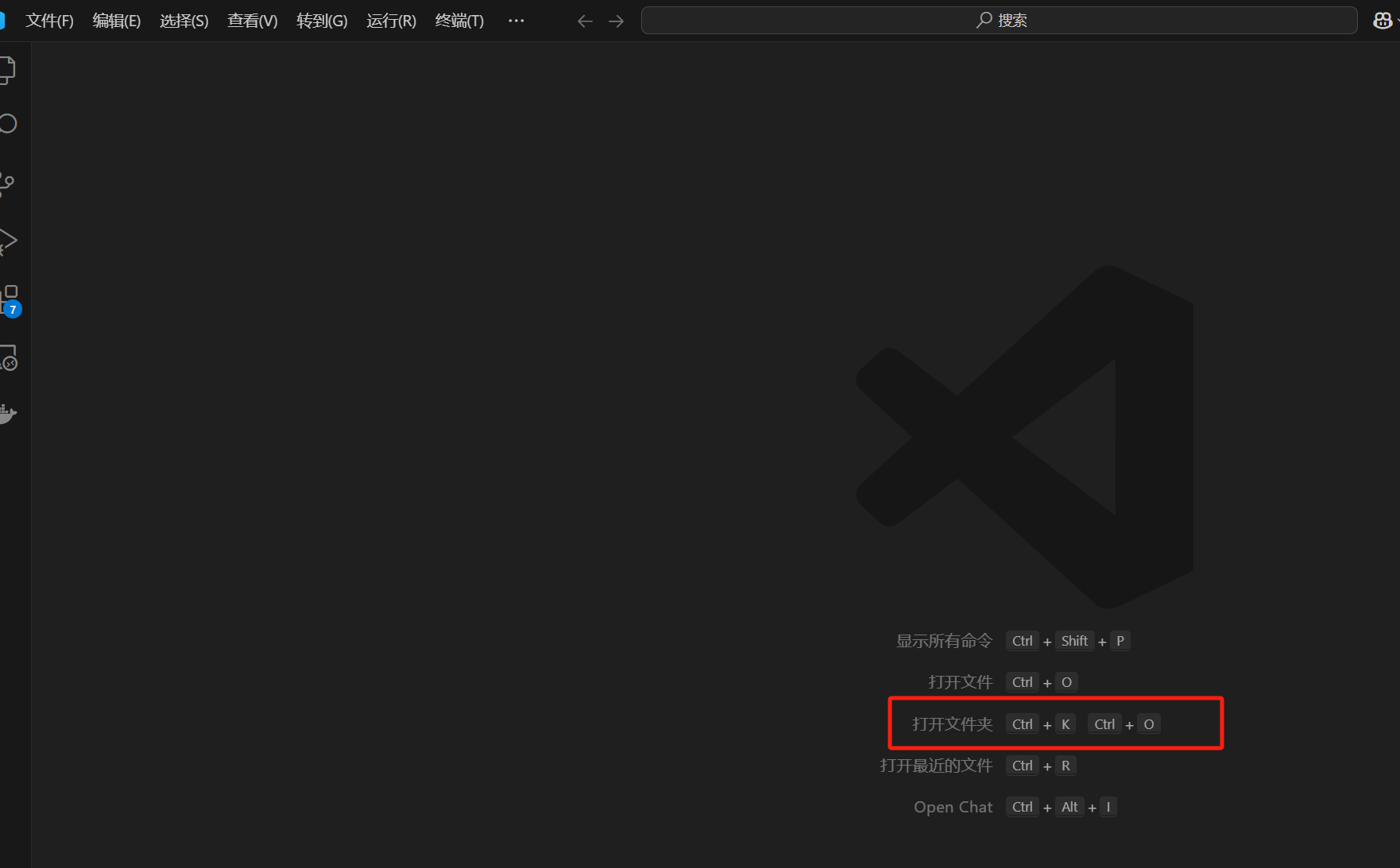This screenshot has width=1400, height=868.
Task: Open Extensions view with badge 7
Action: click(x=10, y=300)
